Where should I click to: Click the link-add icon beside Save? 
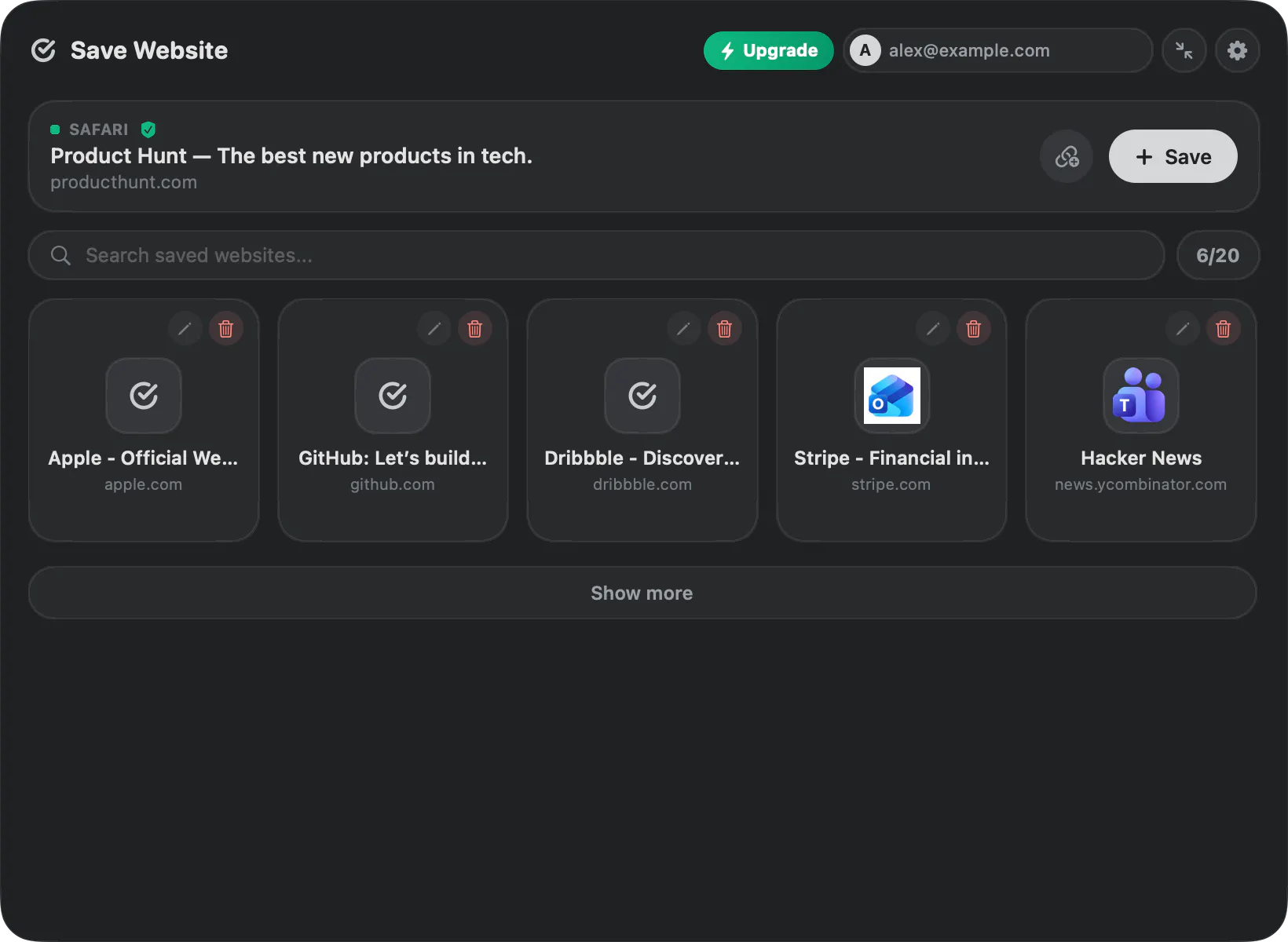1067,156
